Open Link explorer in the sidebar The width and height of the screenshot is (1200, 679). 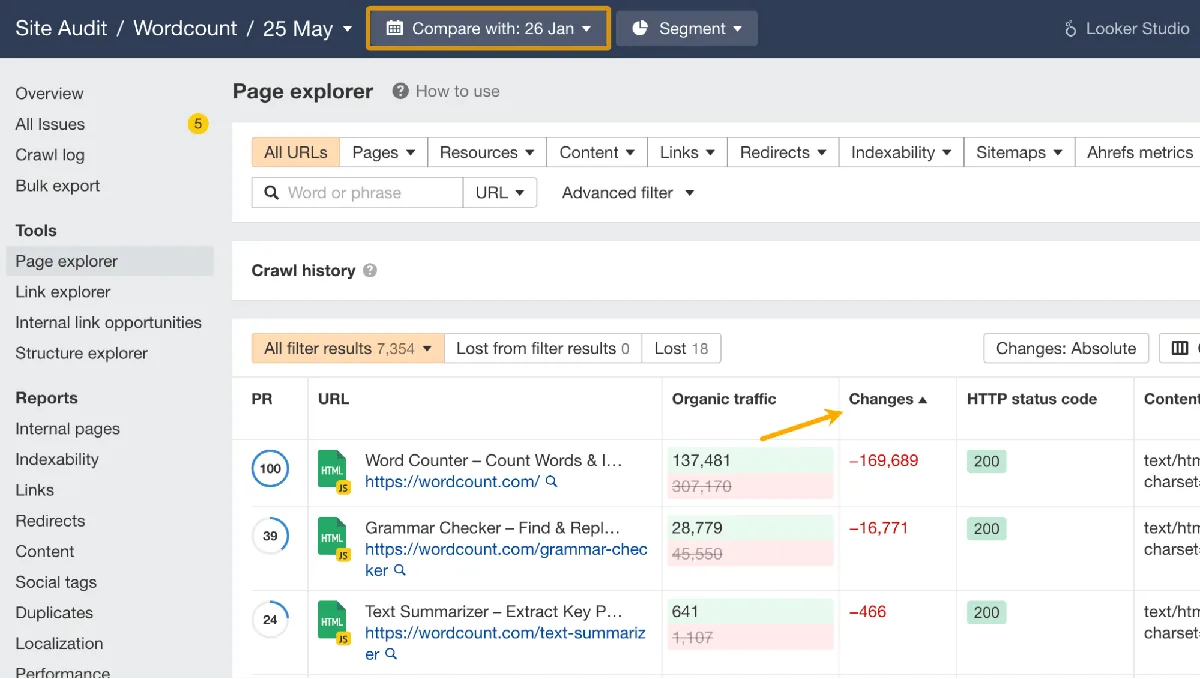[x=63, y=292]
